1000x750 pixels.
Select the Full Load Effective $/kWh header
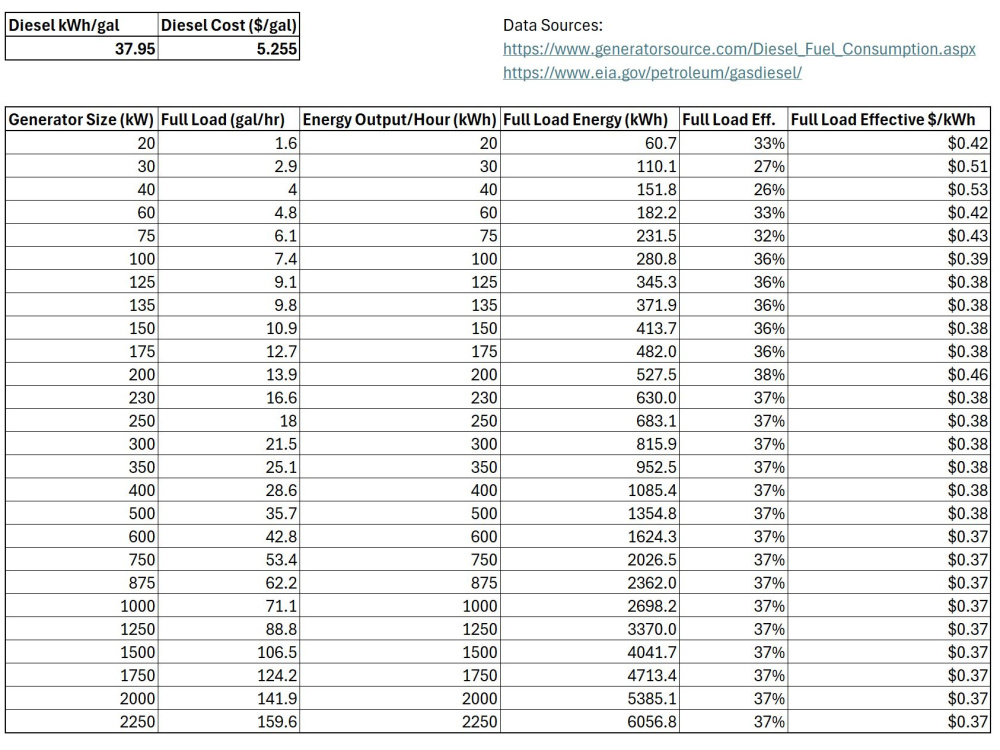(889, 119)
